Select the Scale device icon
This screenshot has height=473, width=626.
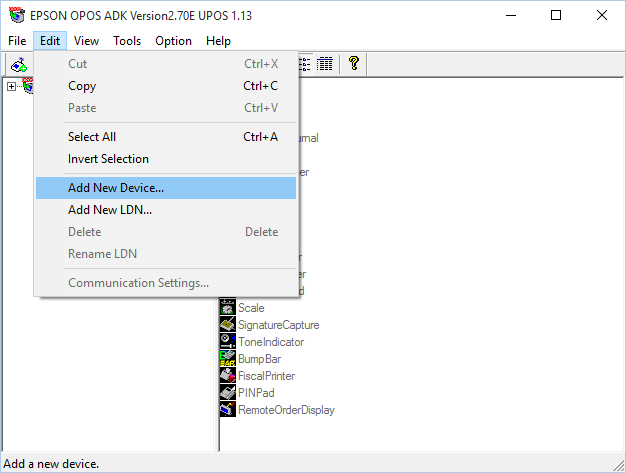228,308
